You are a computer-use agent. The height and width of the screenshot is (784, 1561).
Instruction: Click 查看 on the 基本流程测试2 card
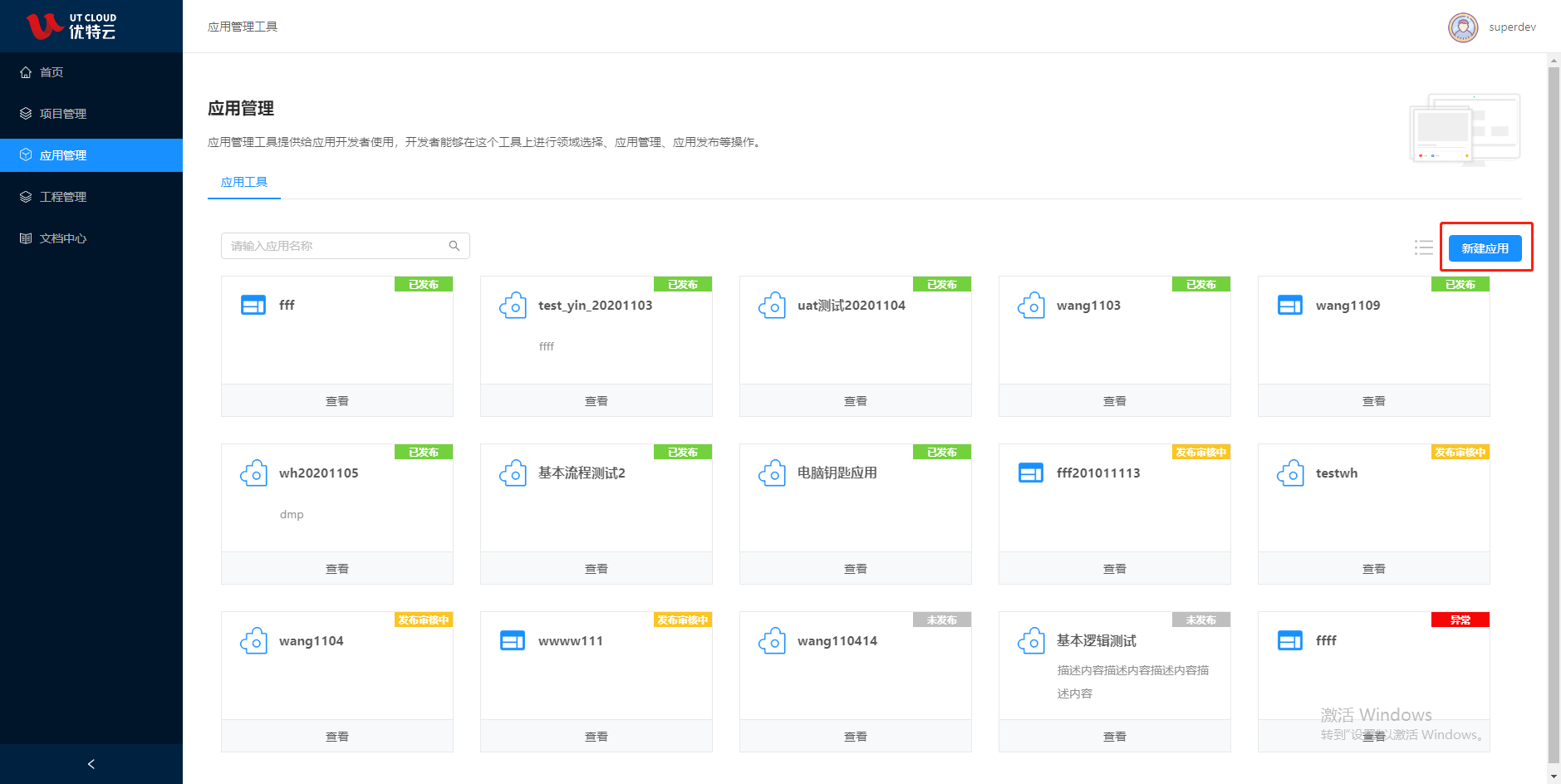pyautogui.click(x=596, y=569)
